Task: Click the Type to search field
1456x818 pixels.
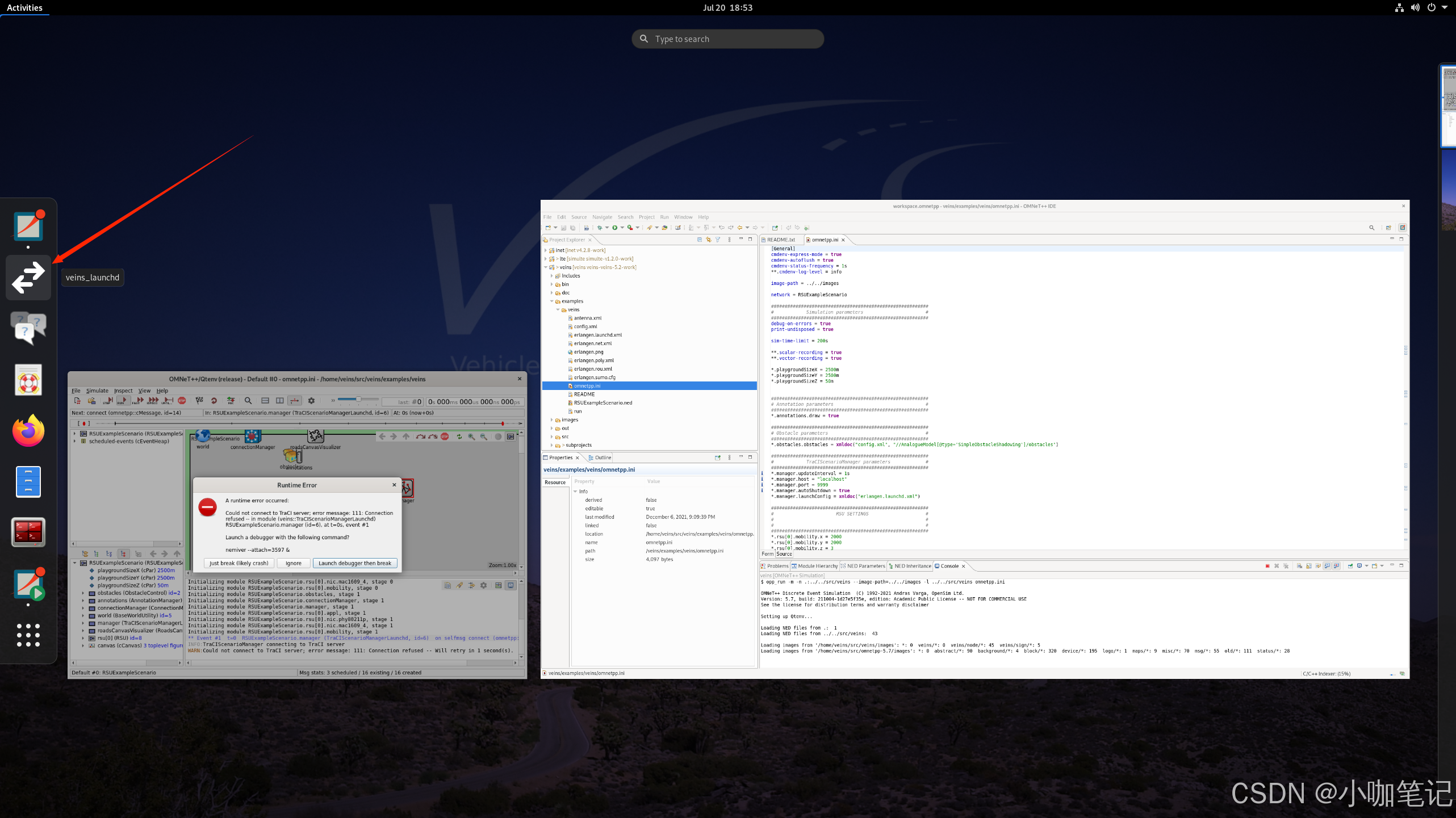Action: point(727,39)
